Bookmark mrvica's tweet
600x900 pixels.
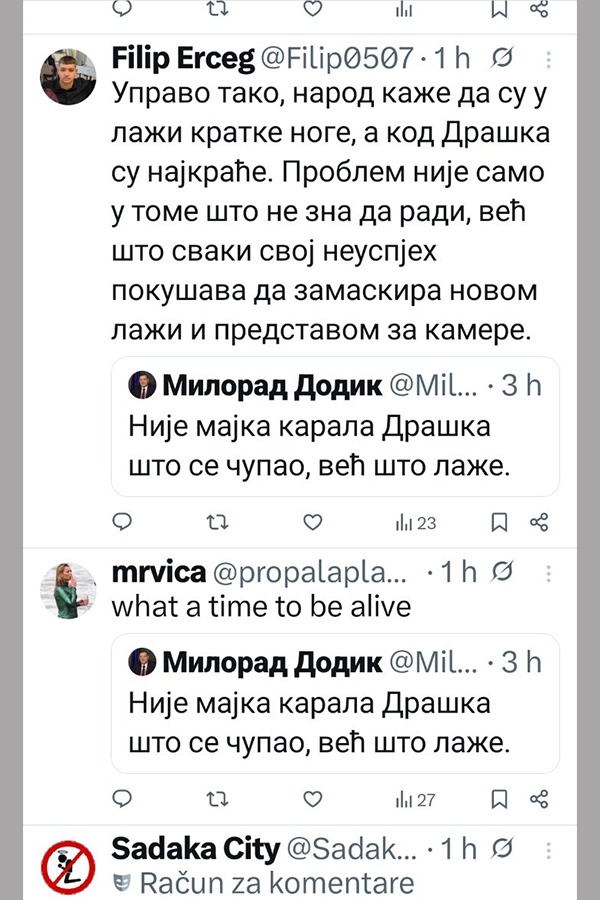click(x=500, y=799)
